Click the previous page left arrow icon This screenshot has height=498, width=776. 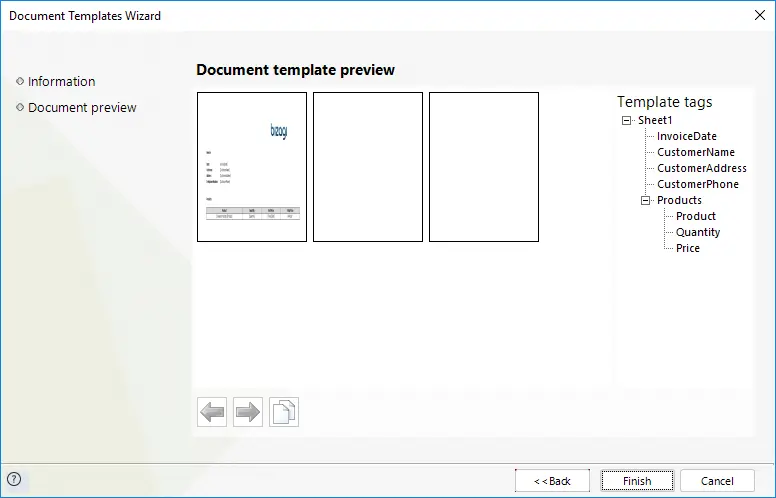click(212, 412)
